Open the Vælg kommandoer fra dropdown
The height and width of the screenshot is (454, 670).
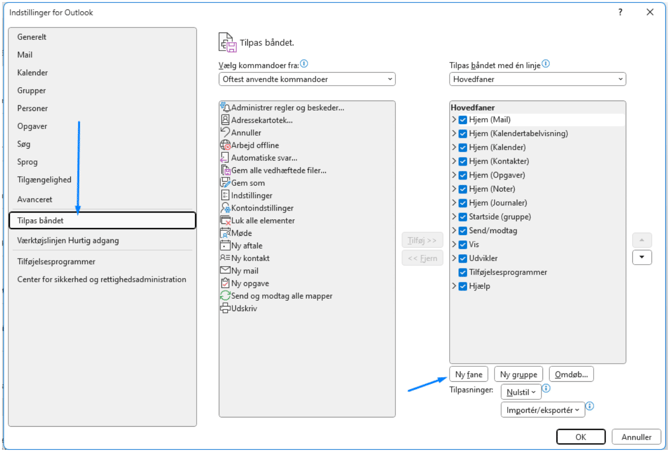(306, 79)
